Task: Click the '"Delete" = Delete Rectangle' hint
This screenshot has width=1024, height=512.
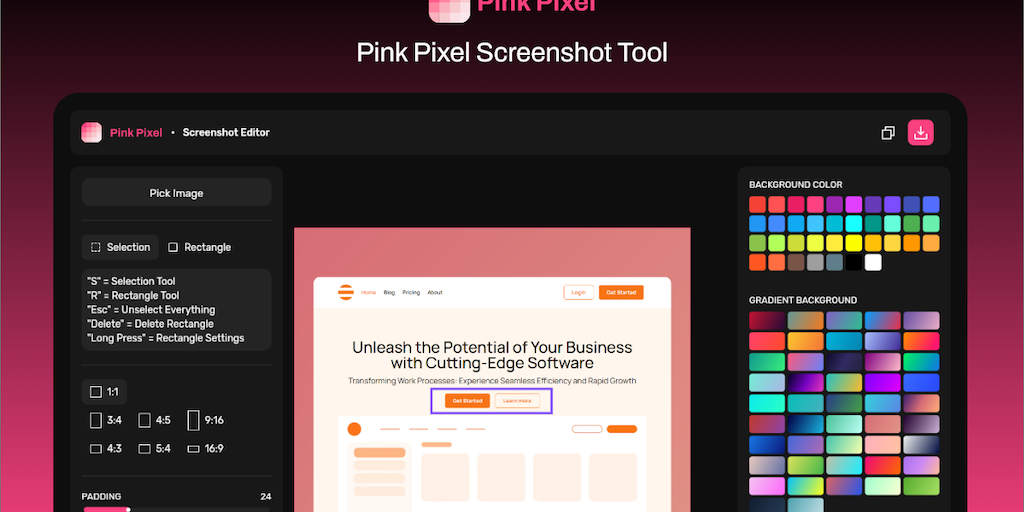Action: tap(150, 324)
